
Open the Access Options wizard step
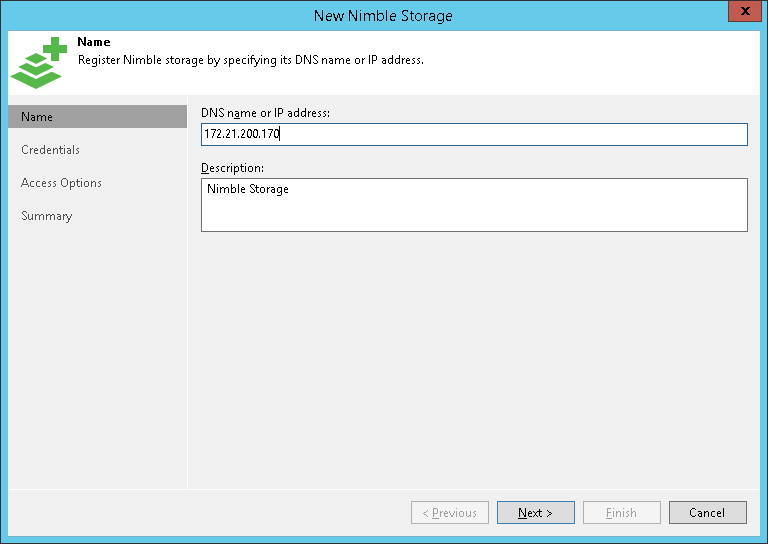pyautogui.click(x=61, y=183)
